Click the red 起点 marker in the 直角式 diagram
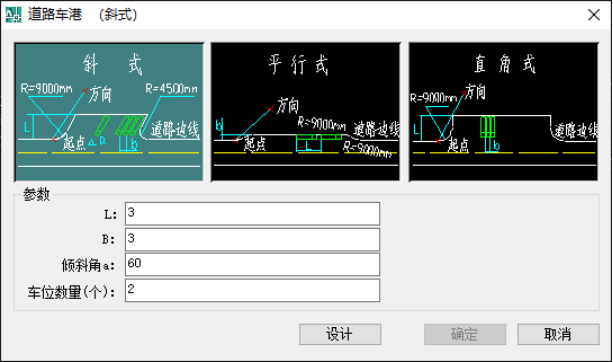Screen dimensions: 613x362 click(x=439, y=141)
